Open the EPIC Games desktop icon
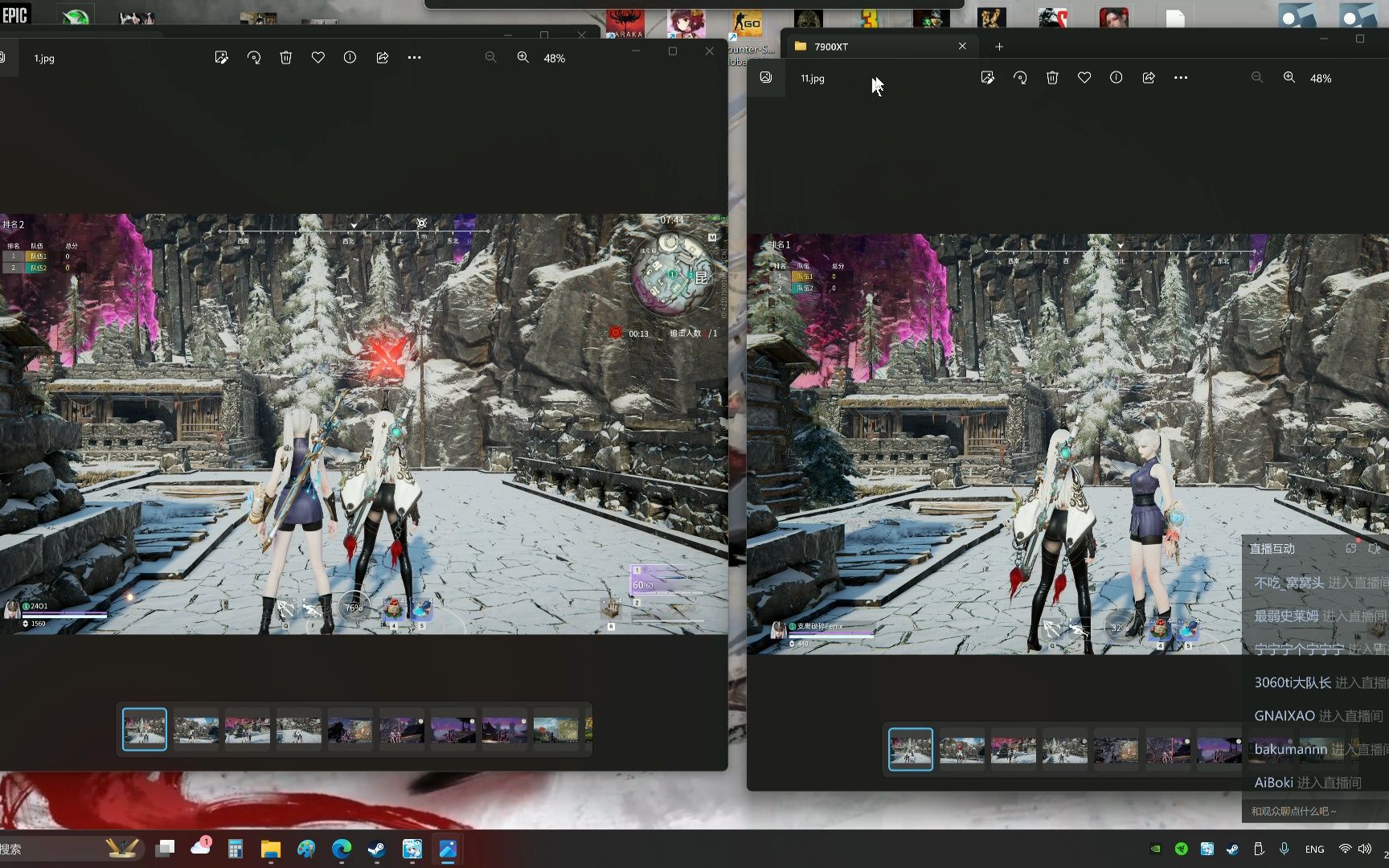Viewport: 1389px width, 868px height. click(x=14, y=14)
